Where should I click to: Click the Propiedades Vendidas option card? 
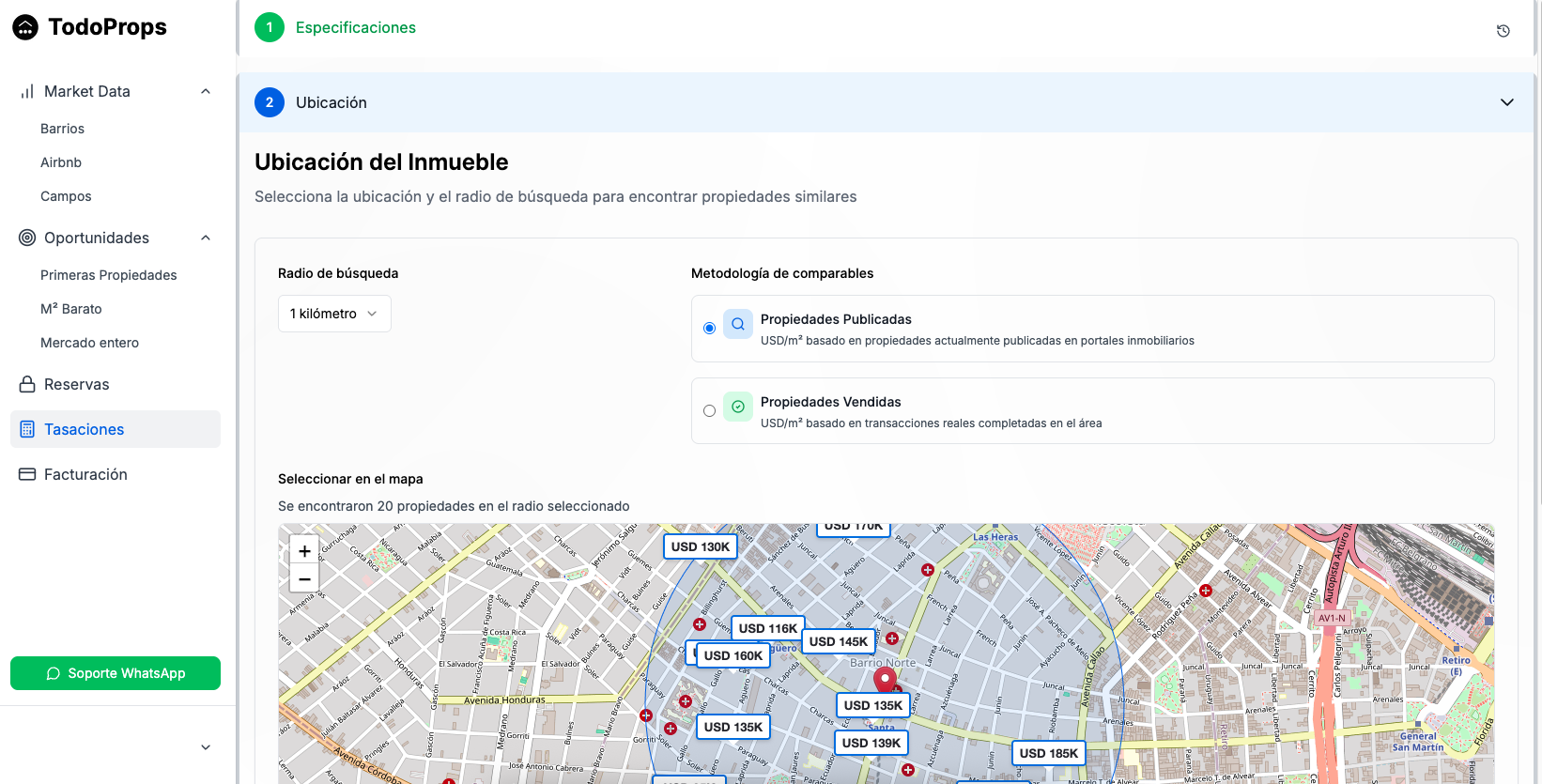click(x=1093, y=410)
